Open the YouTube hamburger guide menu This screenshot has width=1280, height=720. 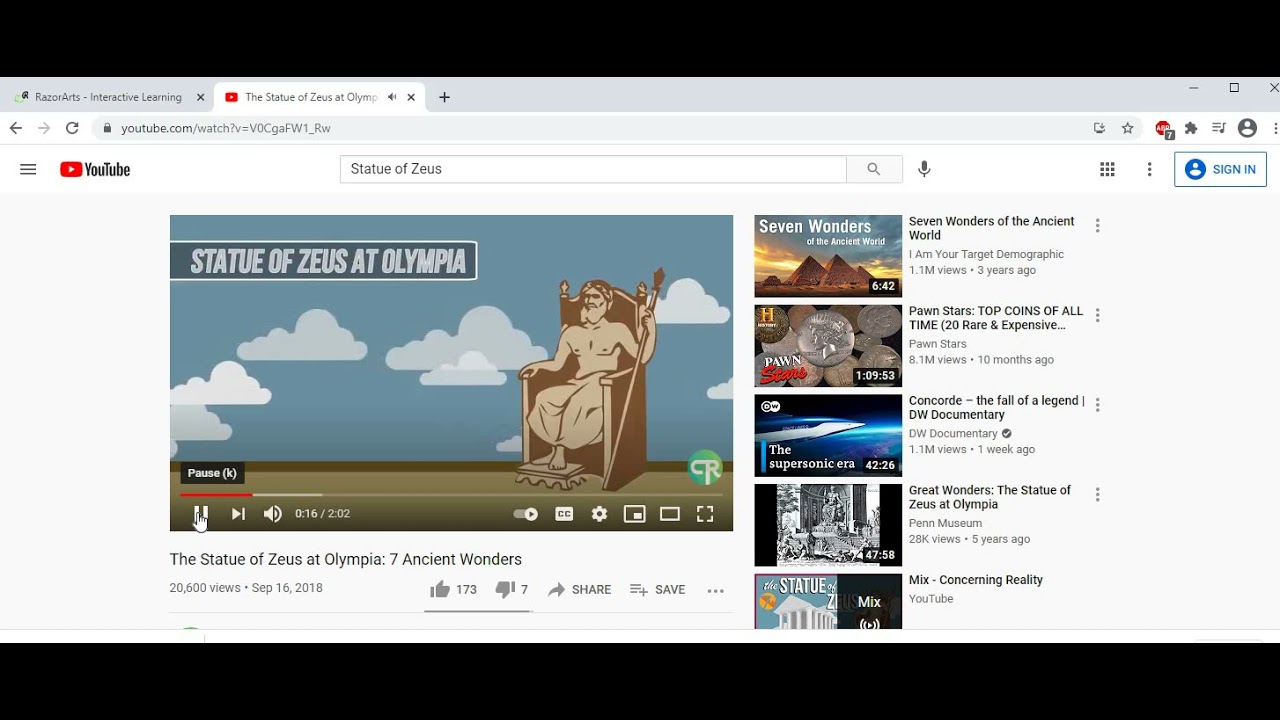pos(28,170)
